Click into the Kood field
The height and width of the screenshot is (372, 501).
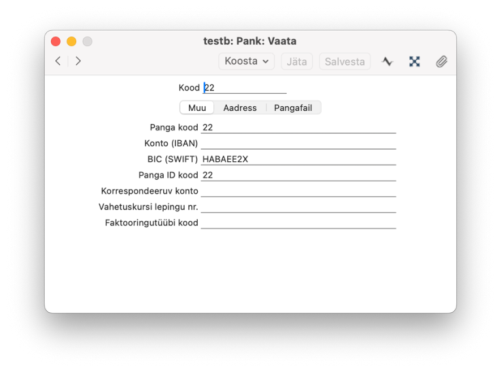click(x=245, y=88)
